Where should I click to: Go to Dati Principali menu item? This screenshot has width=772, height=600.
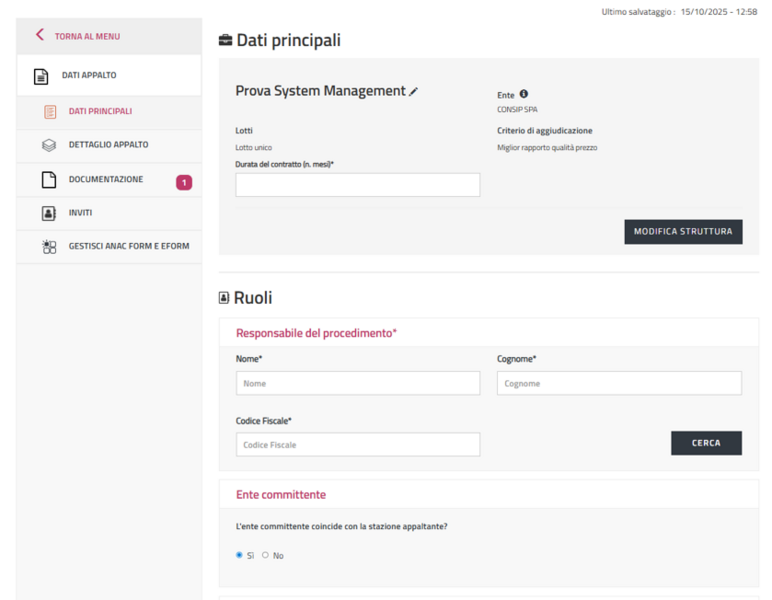click(109, 112)
